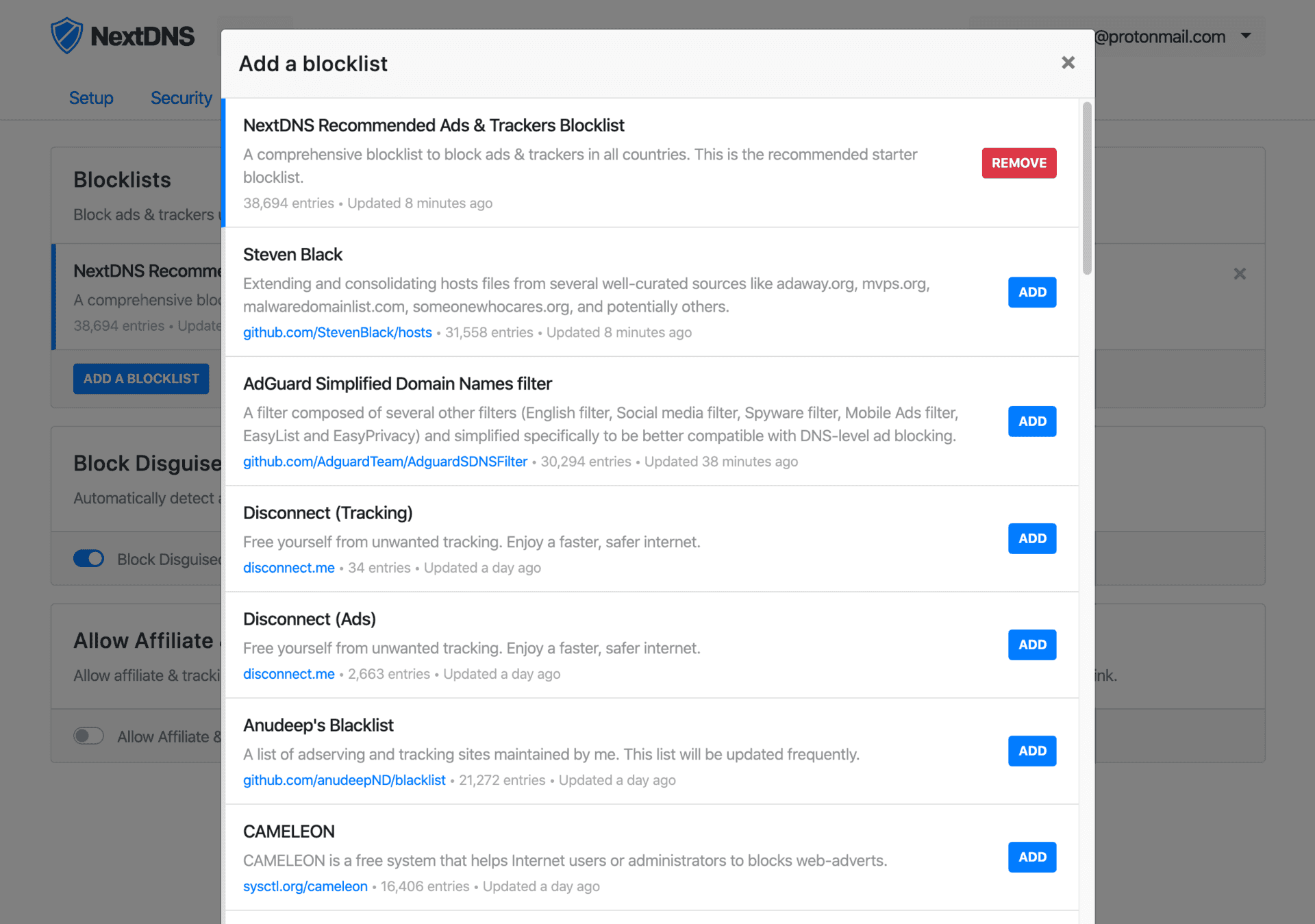Open the Setup tab
Screen dimensions: 1315x924
pos(91,98)
